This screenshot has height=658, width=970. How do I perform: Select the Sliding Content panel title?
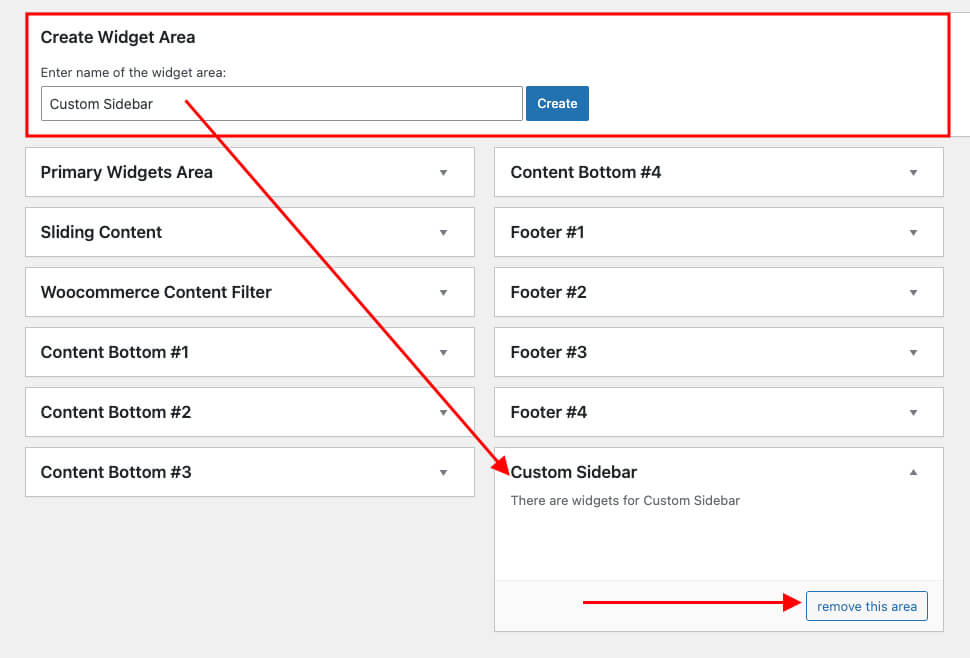click(x=101, y=232)
